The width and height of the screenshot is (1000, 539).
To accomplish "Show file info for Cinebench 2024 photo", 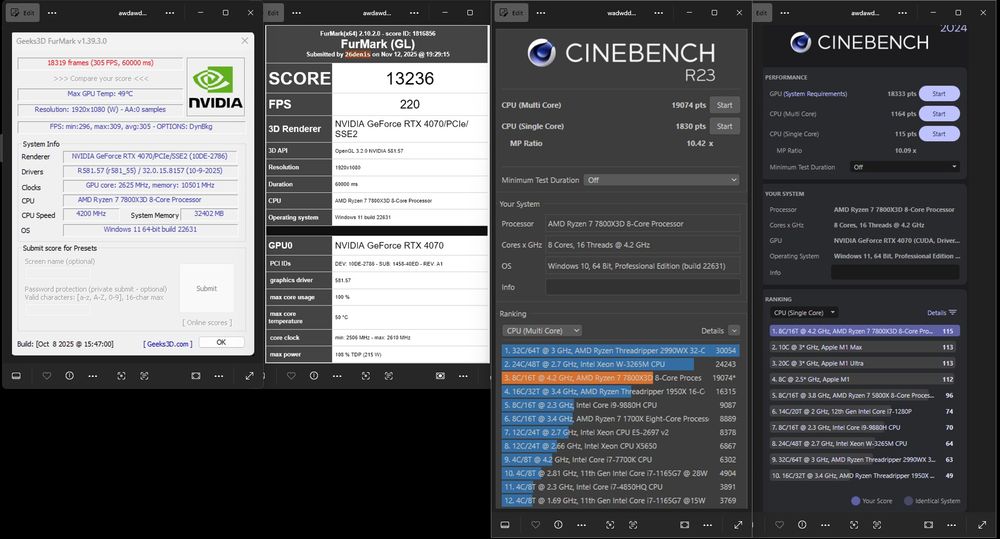I will pos(802,525).
